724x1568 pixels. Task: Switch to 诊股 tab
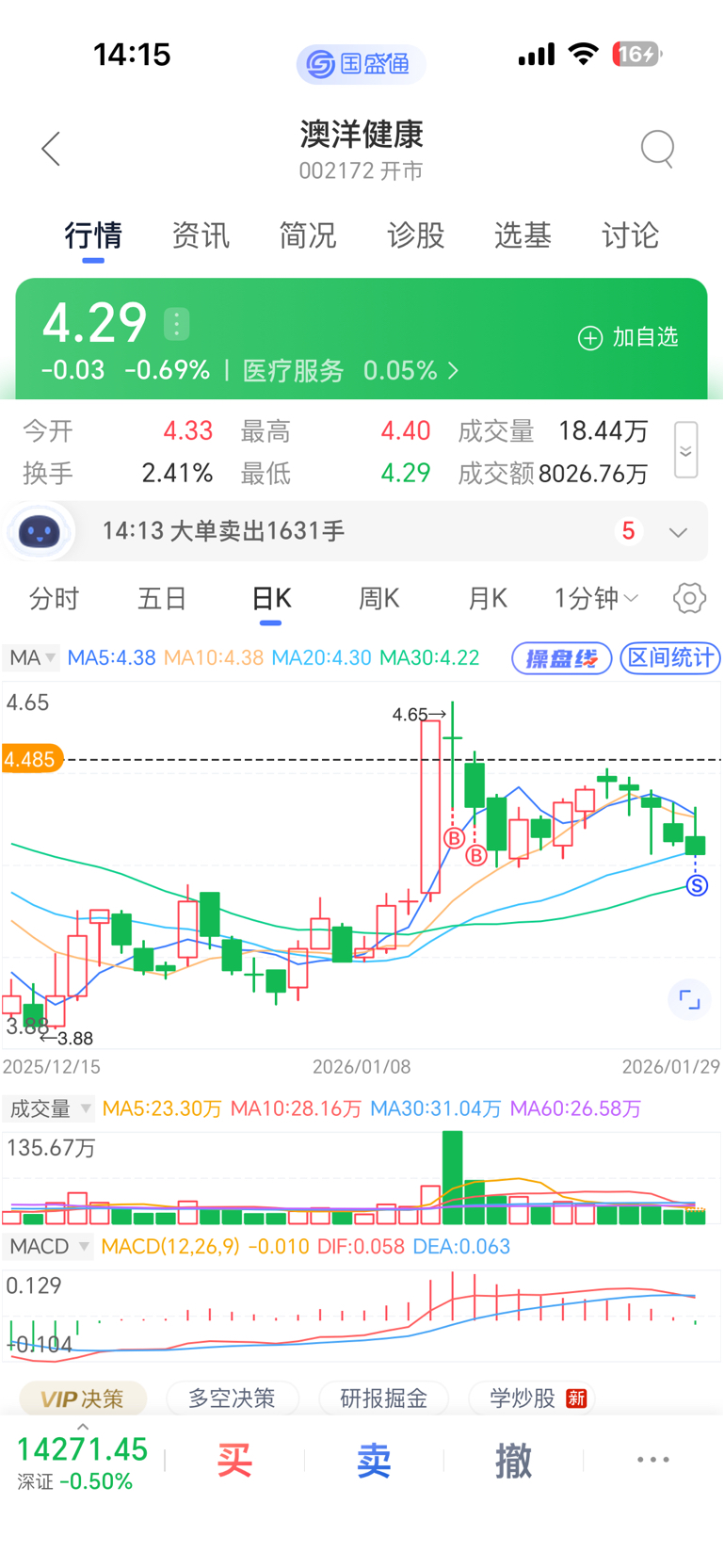[x=415, y=235]
